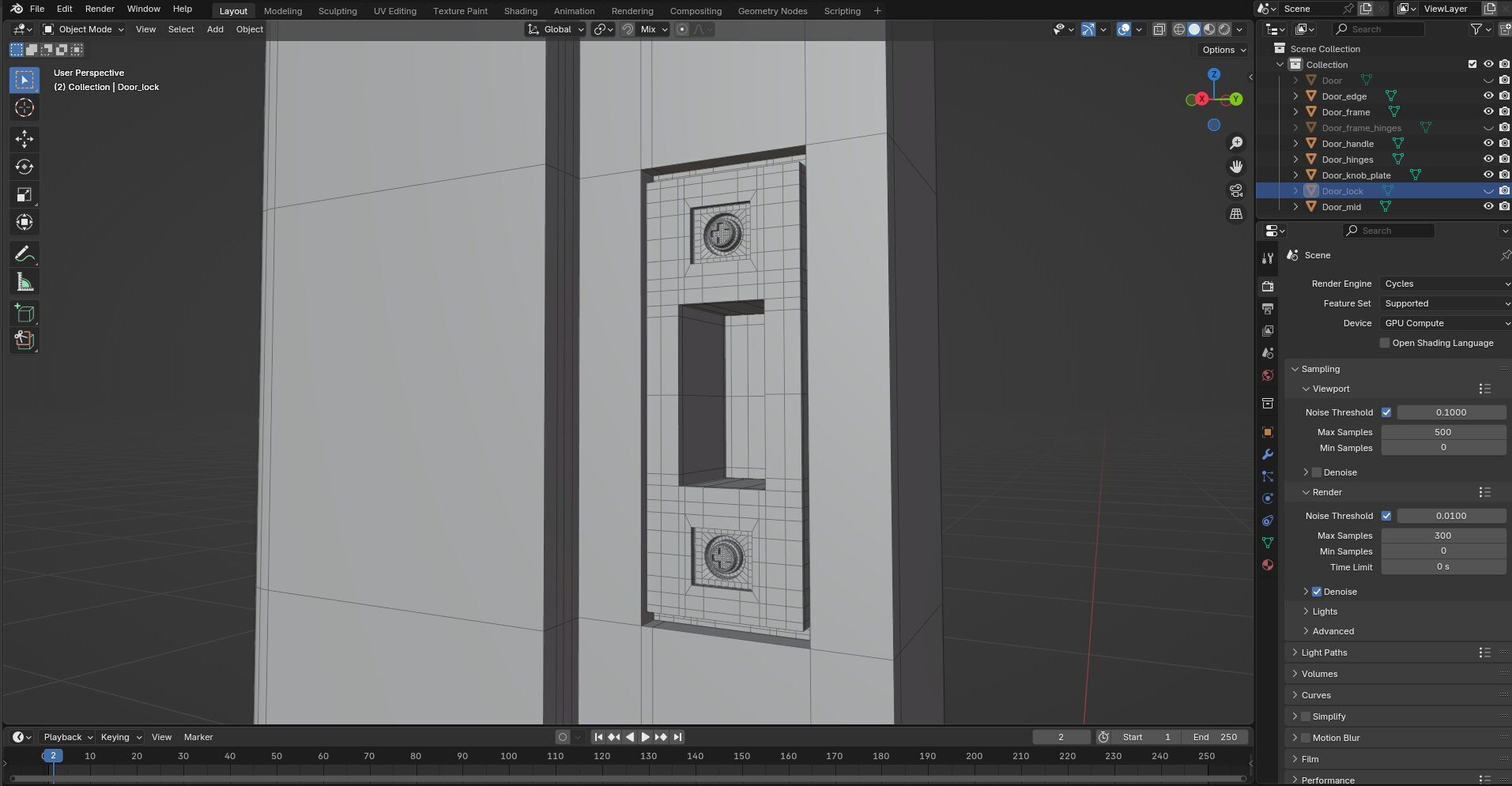Play animation forward
The image size is (1512, 786).
[x=645, y=737]
